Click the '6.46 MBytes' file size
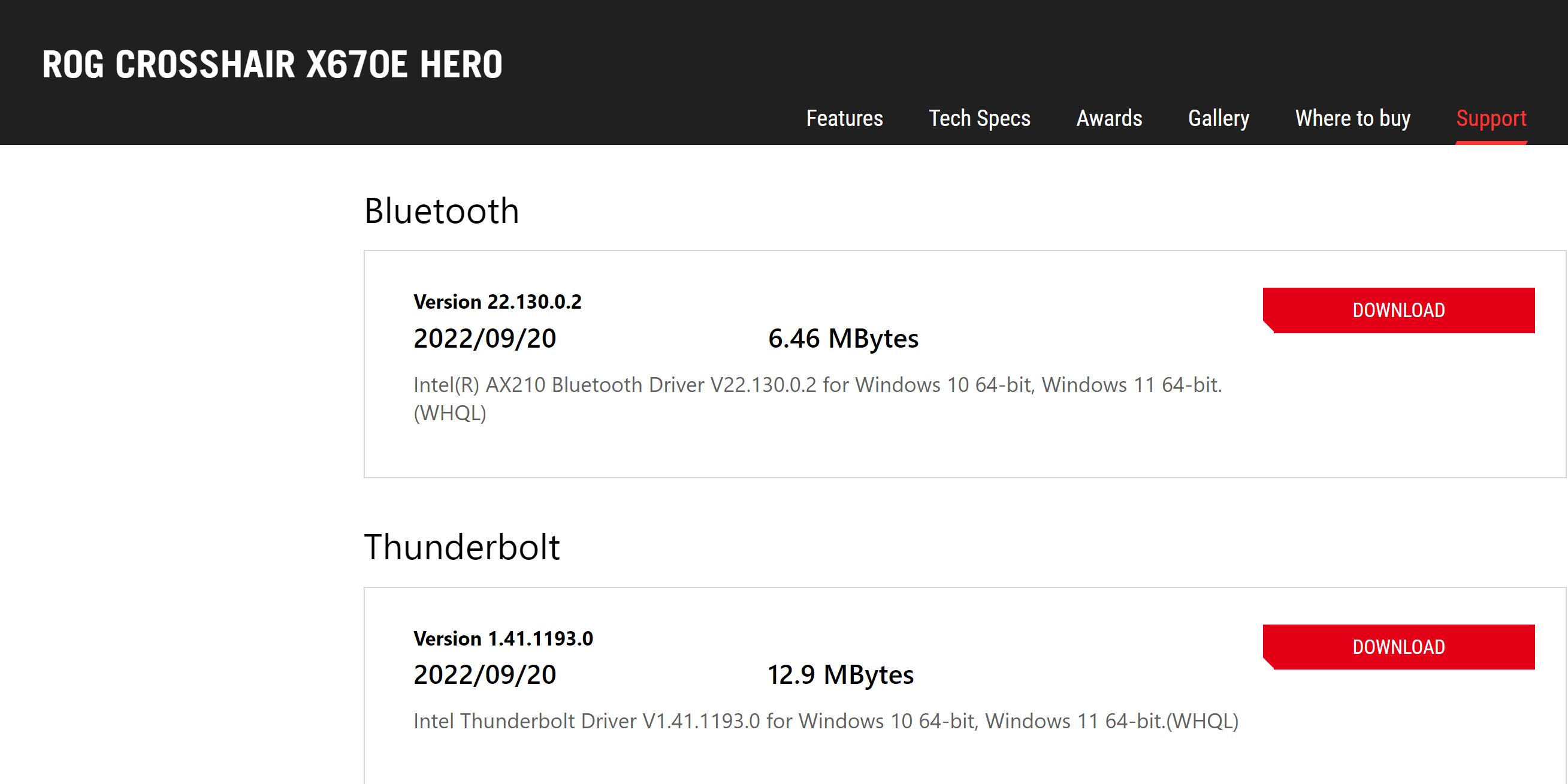The height and width of the screenshot is (784, 1568). coord(843,339)
